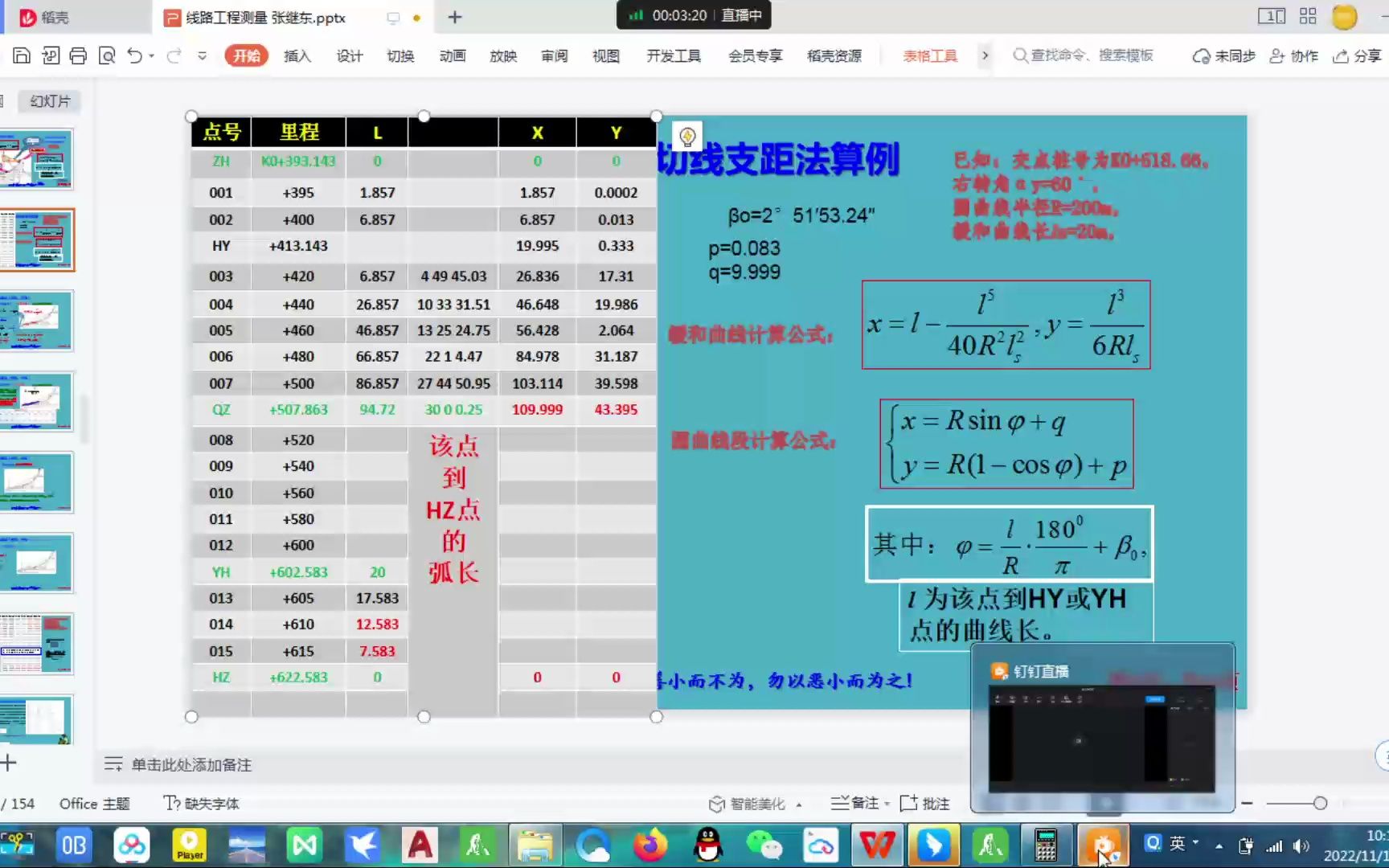Select the first slide thumbnail in panel
1389x868 pixels.
[x=36, y=159]
